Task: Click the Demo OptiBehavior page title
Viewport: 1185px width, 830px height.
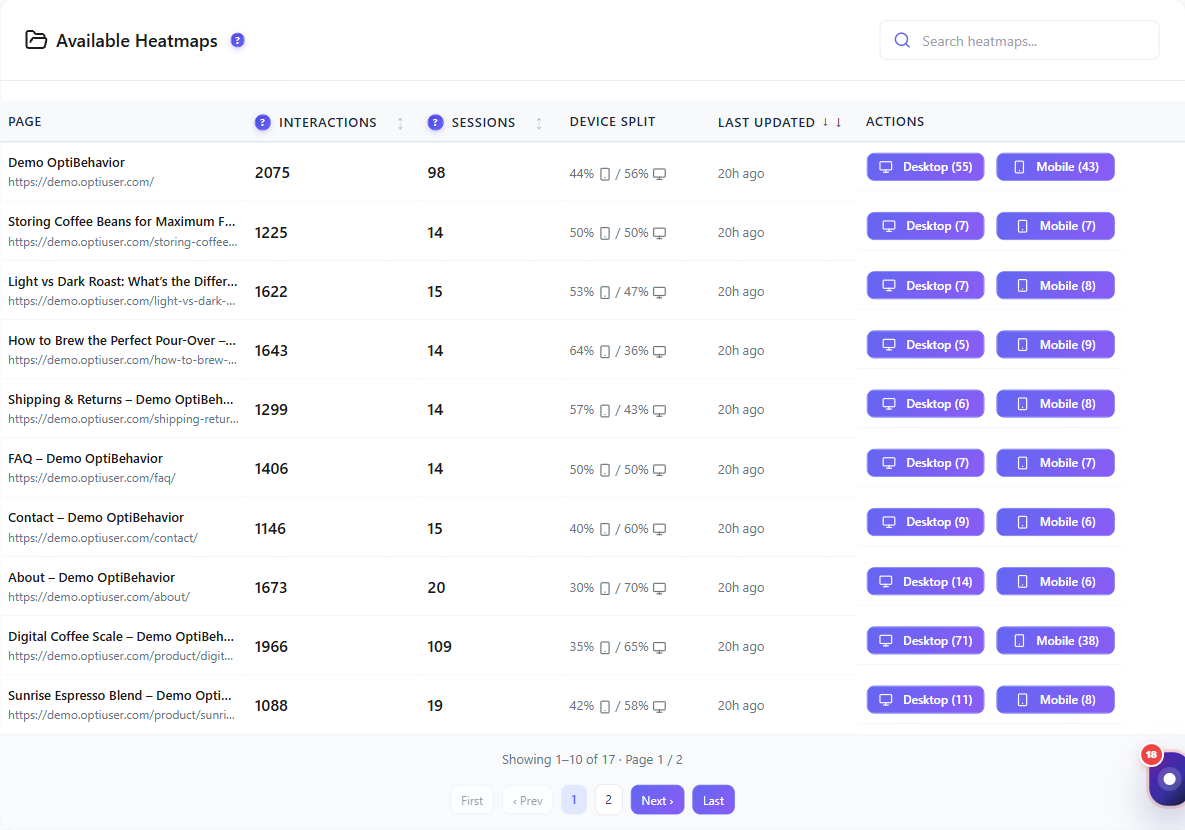Action: pyautogui.click(x=67, y=163)
